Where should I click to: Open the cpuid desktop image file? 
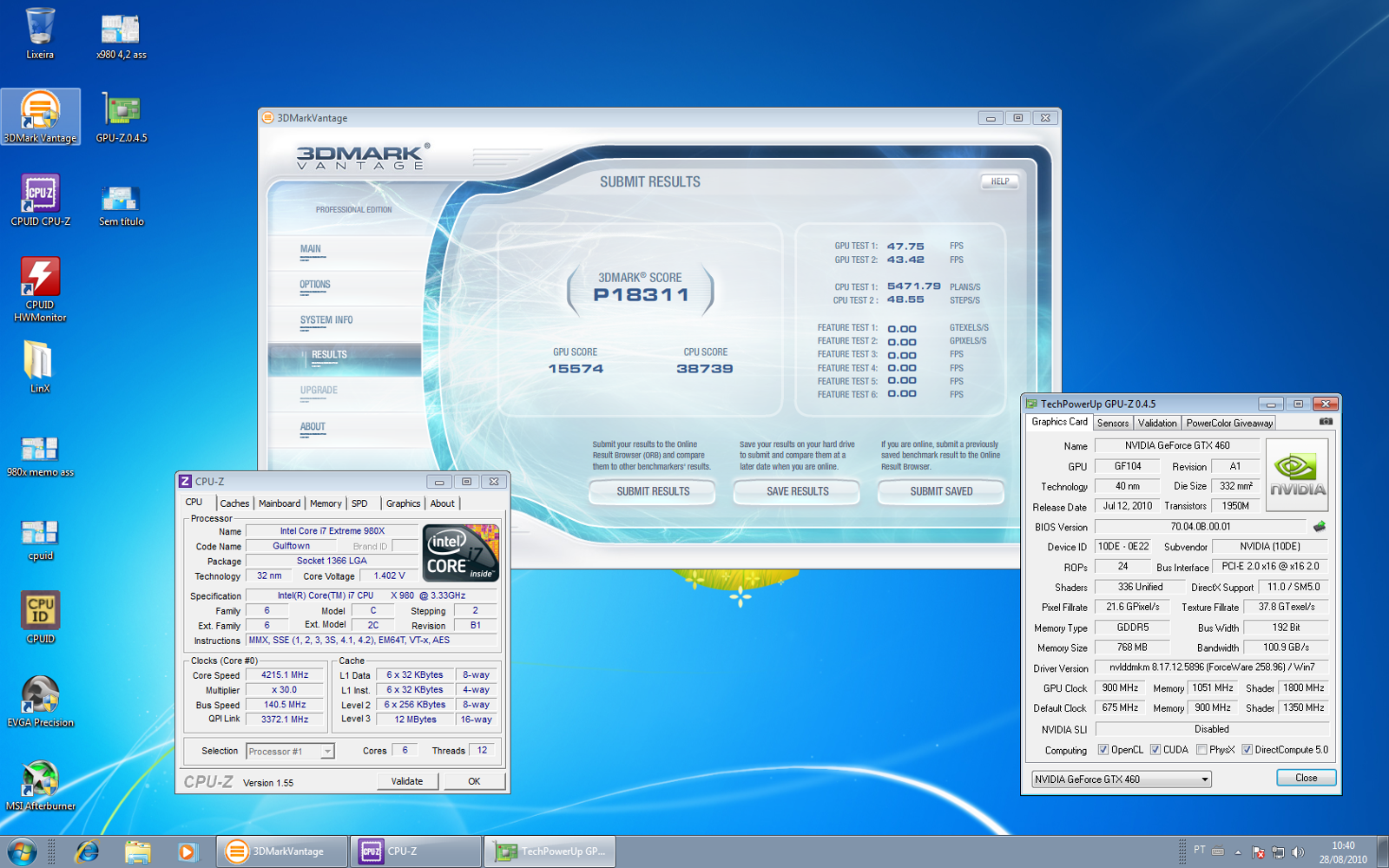point(40,540)
